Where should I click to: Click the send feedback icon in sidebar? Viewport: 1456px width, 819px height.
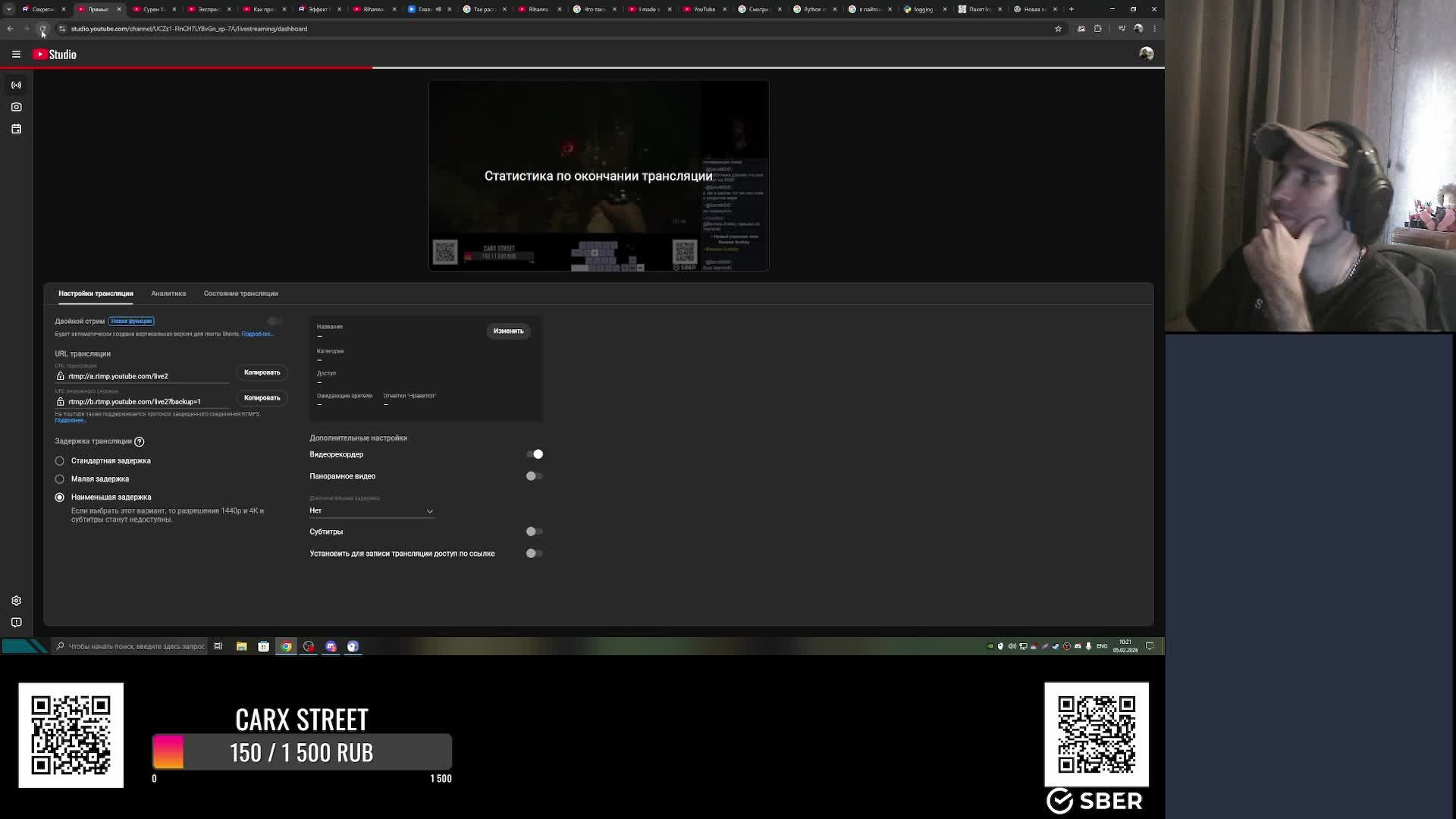pyautogui.click(x=16, y=623)
